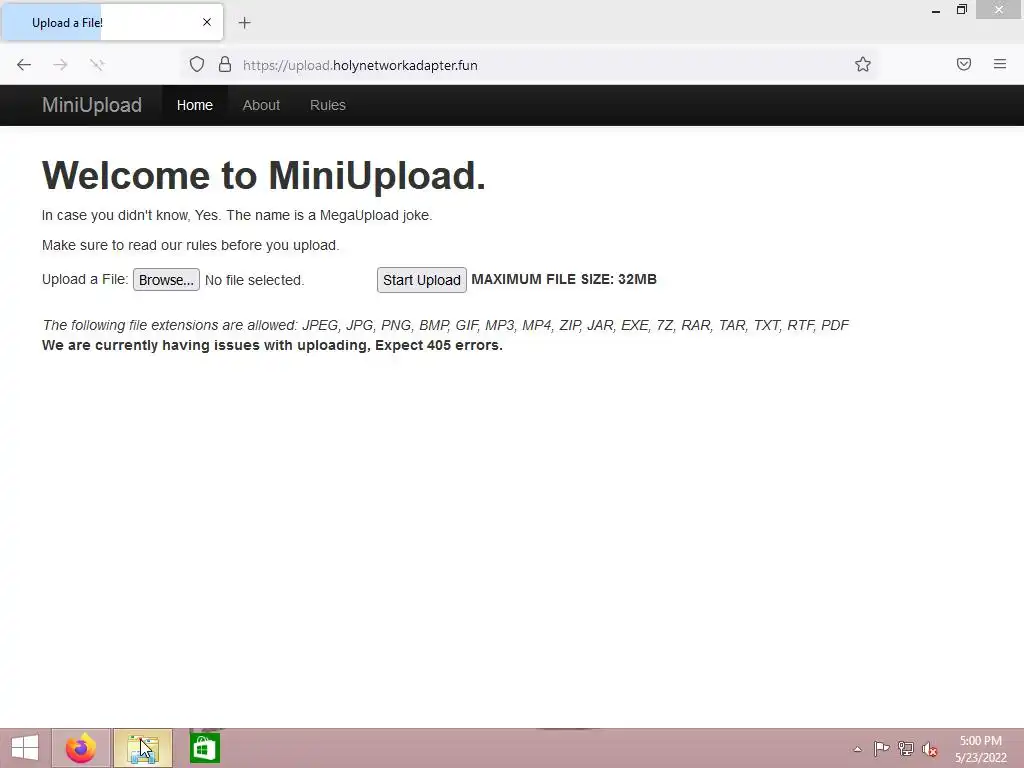Click the Start Upload button

[x=422, y=280]
